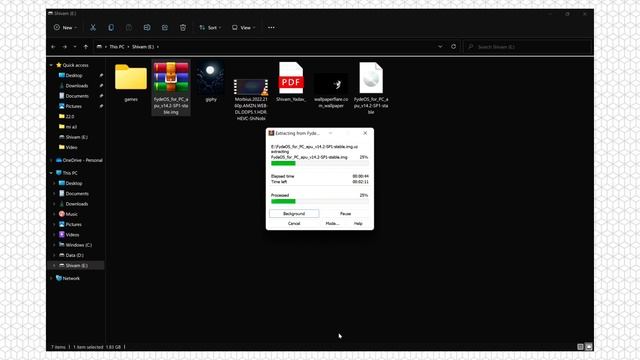Expand the Windows (C:) tree arrow
640x360 pixels.
coord(54,245)
